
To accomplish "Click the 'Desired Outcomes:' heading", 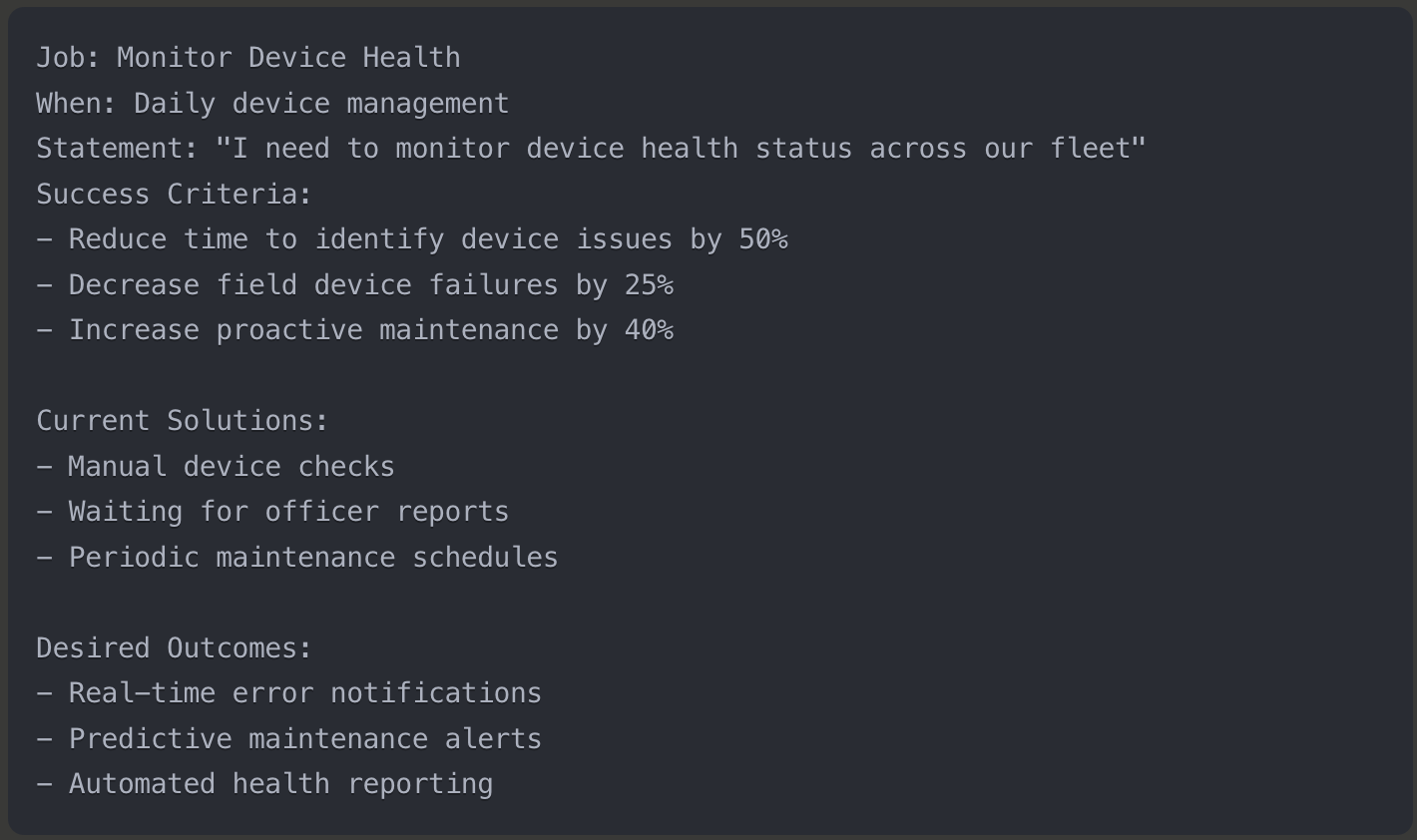I will point(175,648).
